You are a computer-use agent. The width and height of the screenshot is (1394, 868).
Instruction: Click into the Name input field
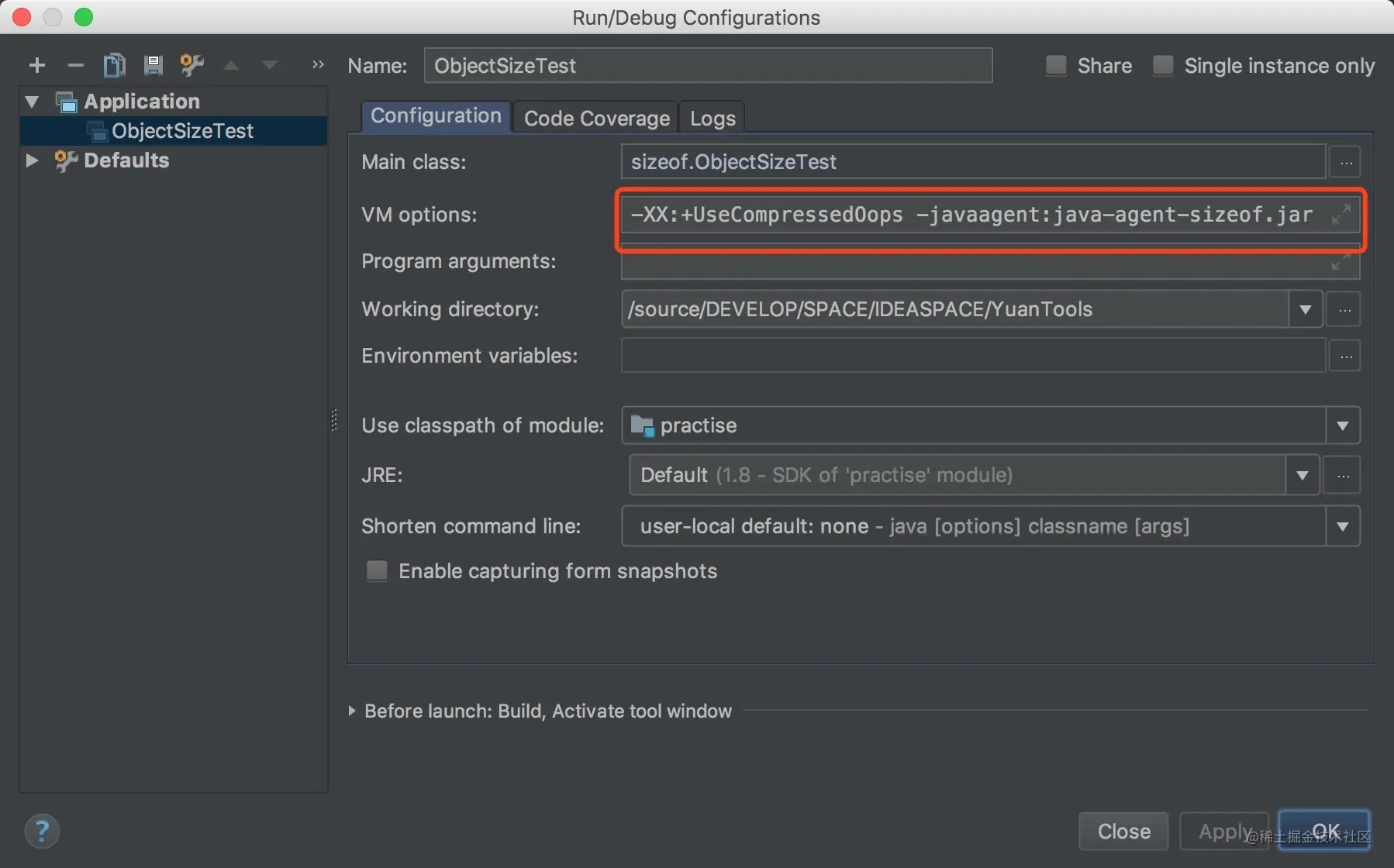[x=708, y=65]
